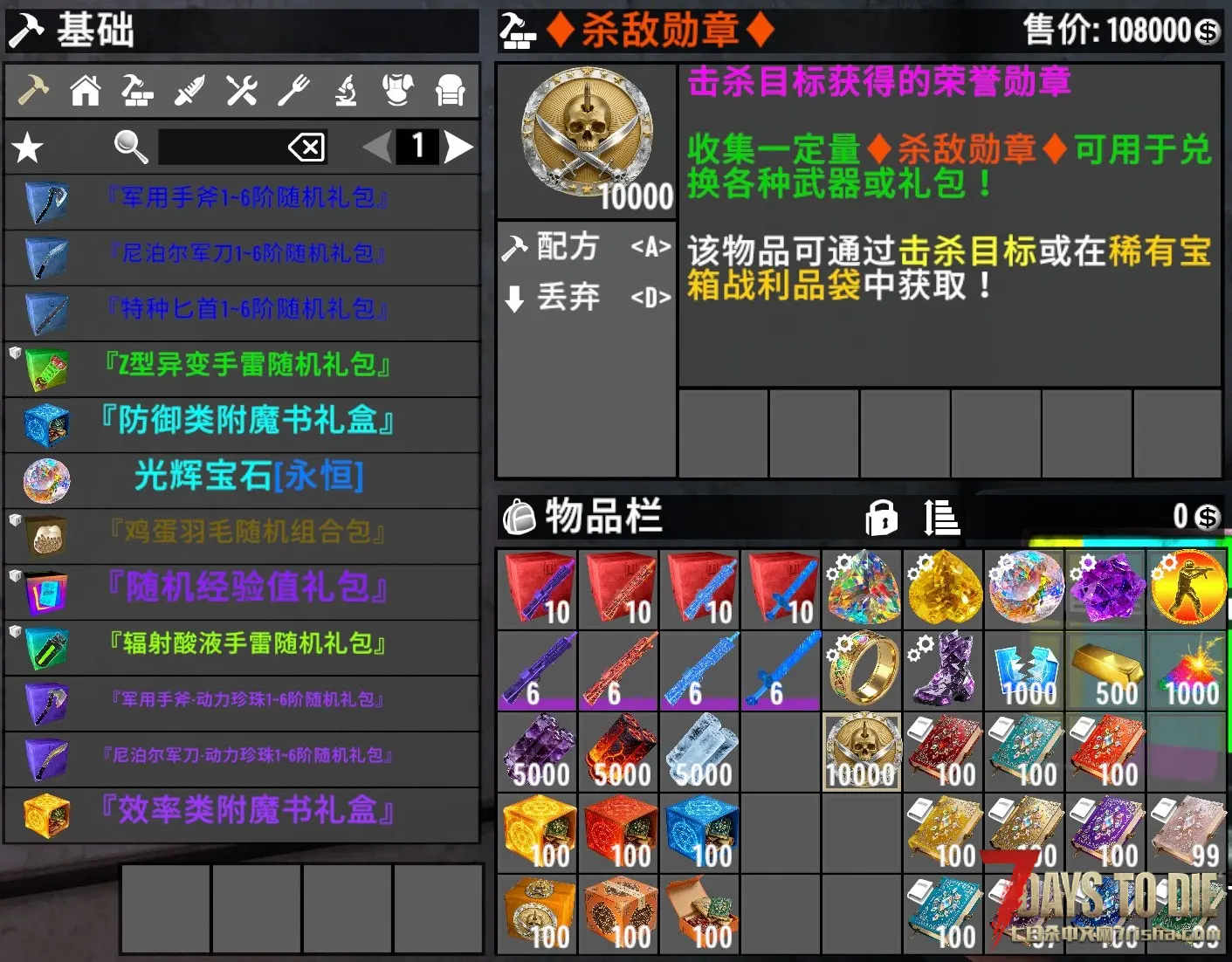
Task: Sort the inventory items
Action: point(942,517)
